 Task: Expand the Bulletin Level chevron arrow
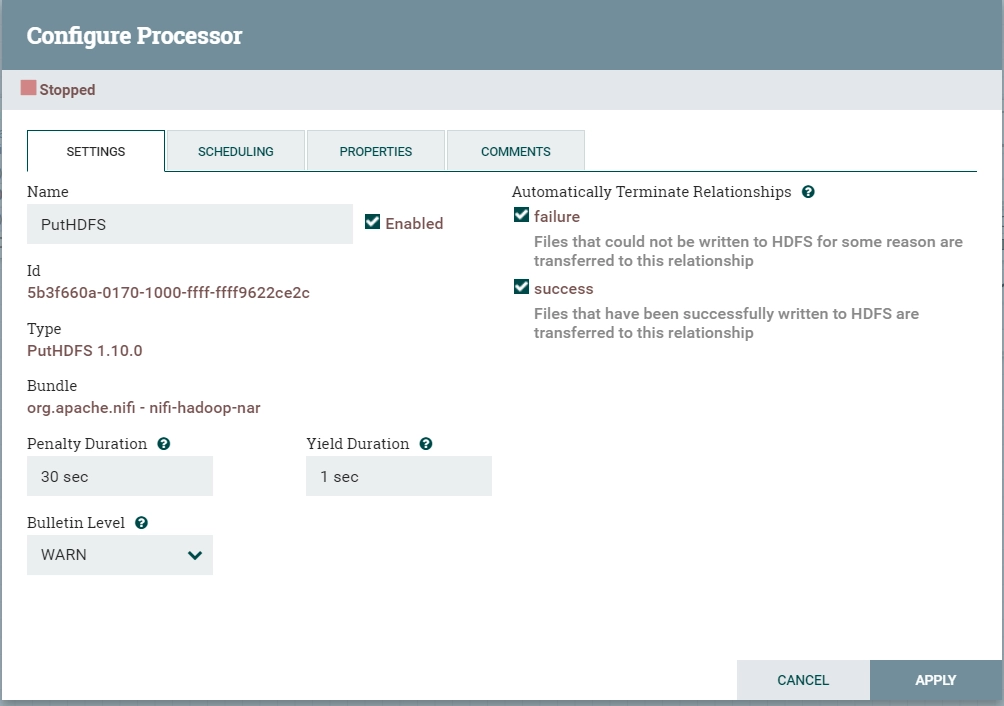tap(195, 555)
